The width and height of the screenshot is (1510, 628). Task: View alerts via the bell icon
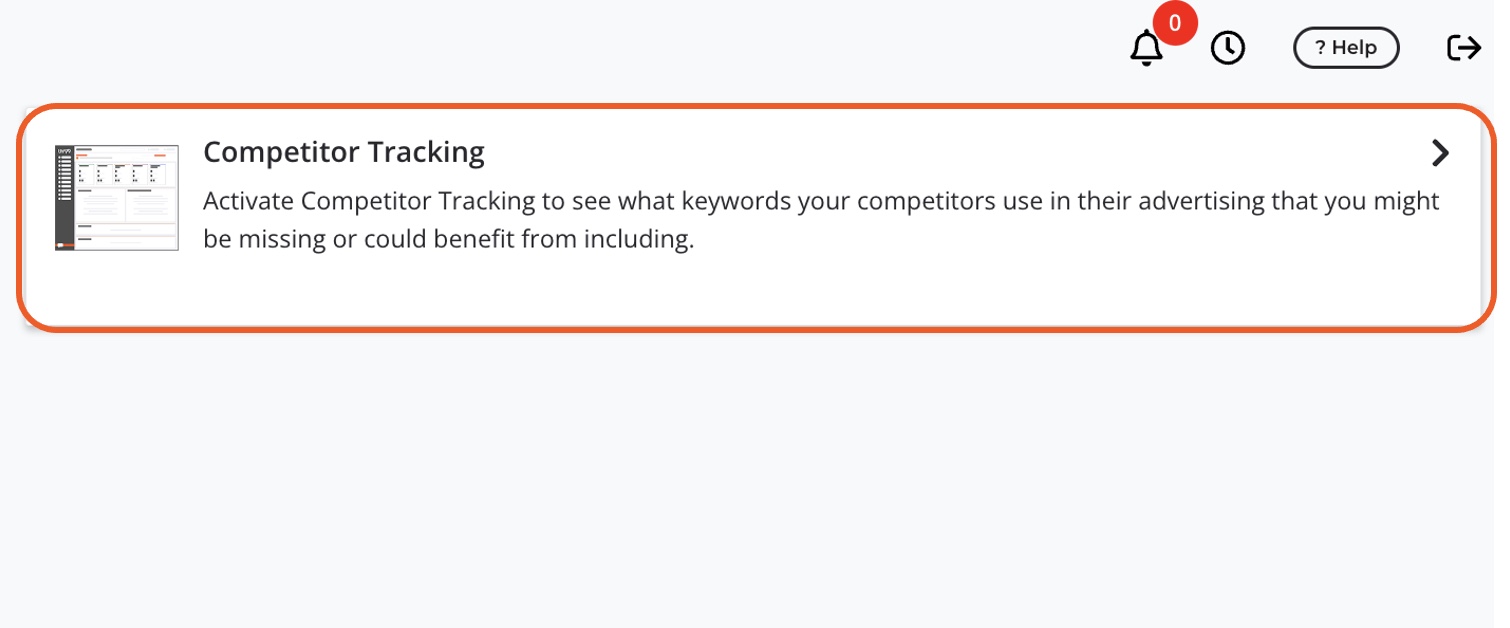[x=1146, y=48]
